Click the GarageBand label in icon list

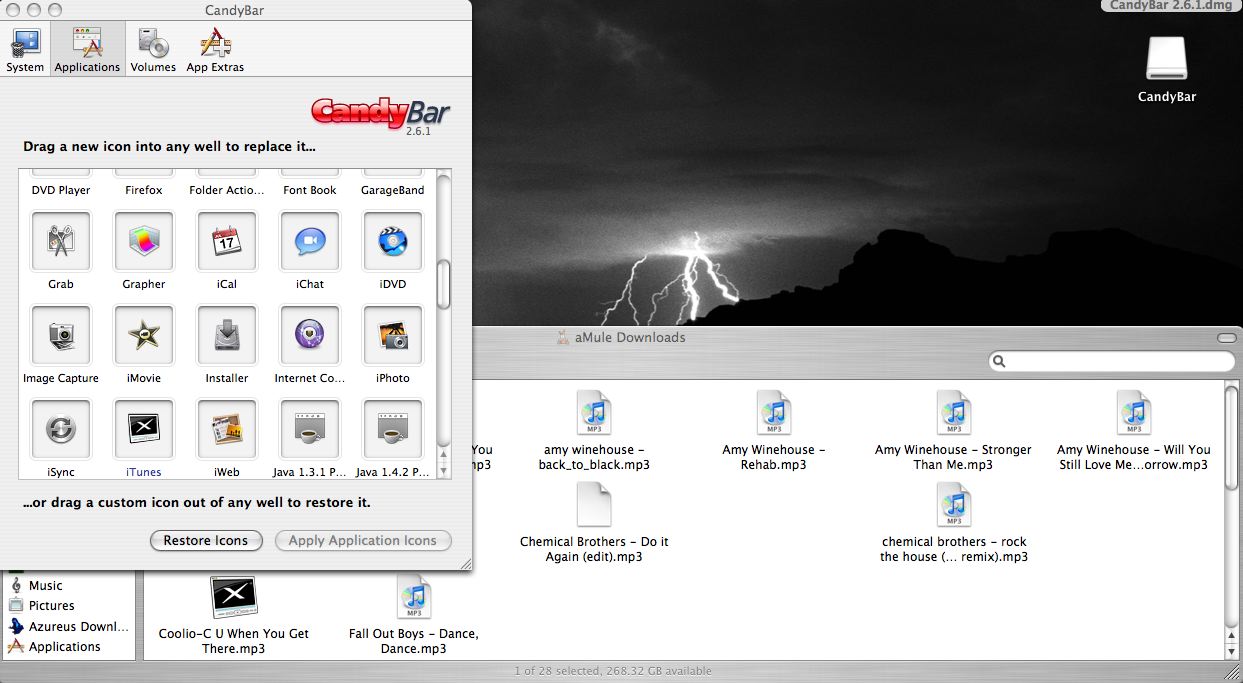[x=393, y=190]
